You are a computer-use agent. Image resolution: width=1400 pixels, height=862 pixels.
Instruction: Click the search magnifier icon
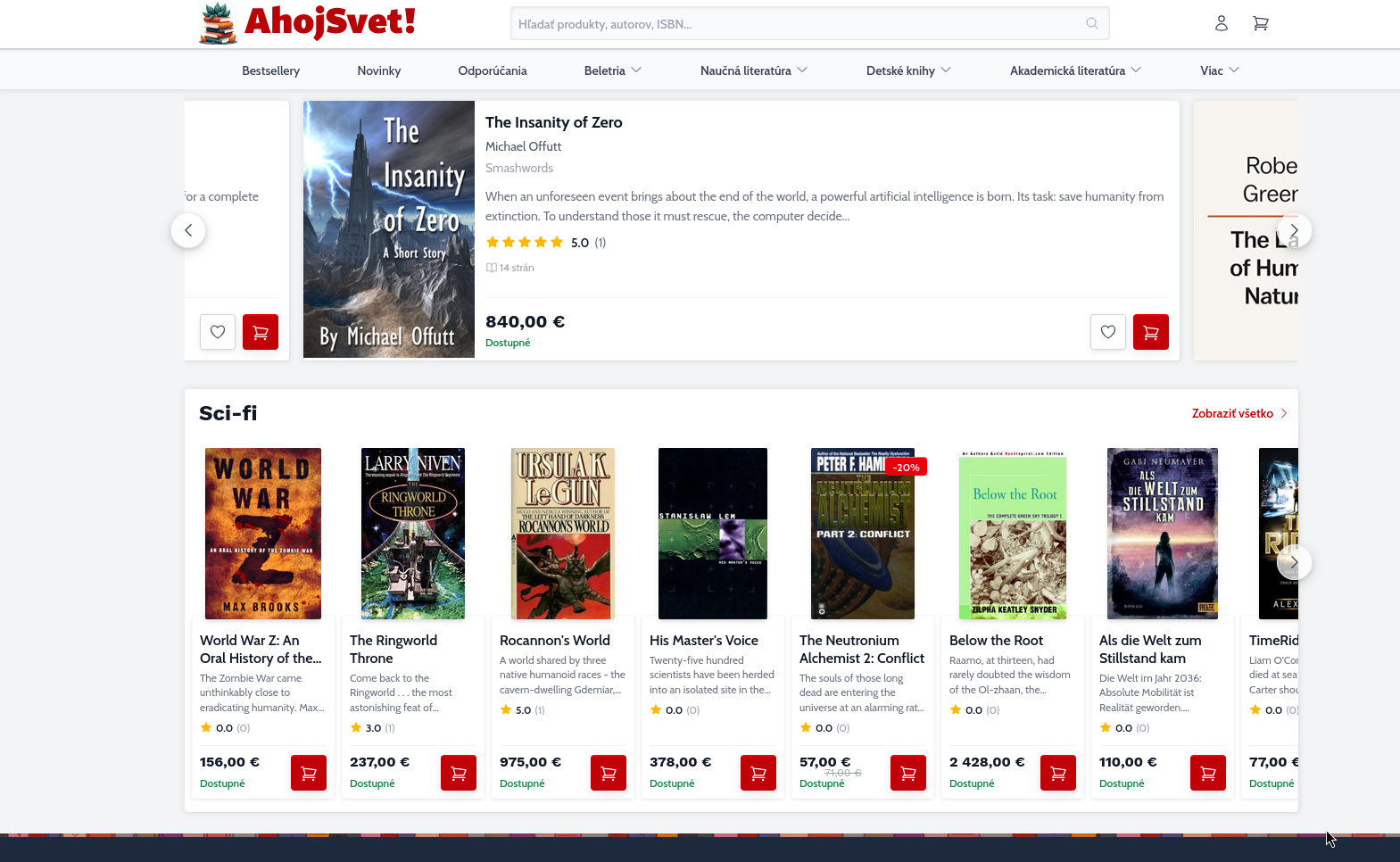(x=1091, y=23)
